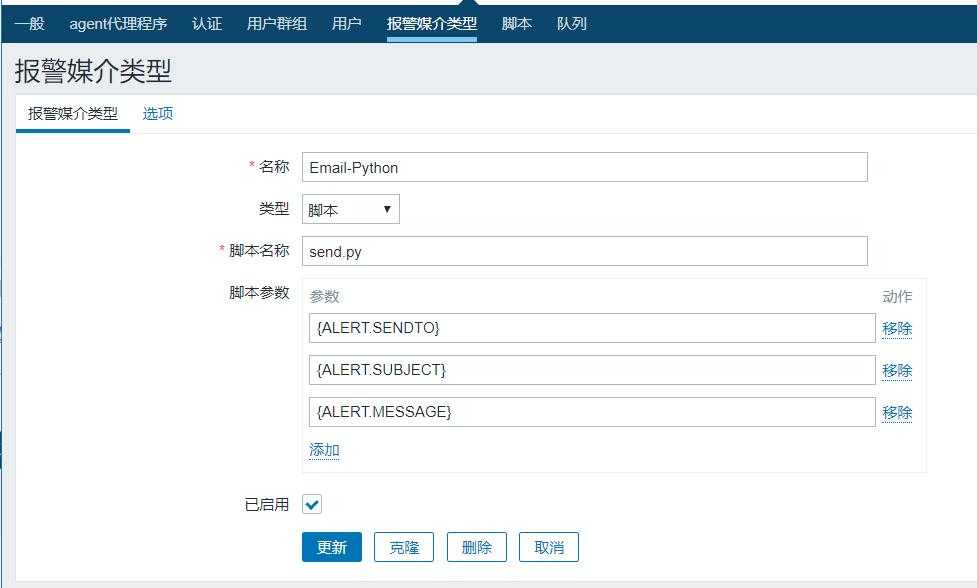Screen dimensions: 977x588
Task: Remove the {ALERT.SUBJECT} parameter via 移除
Action: pos(897,371)
